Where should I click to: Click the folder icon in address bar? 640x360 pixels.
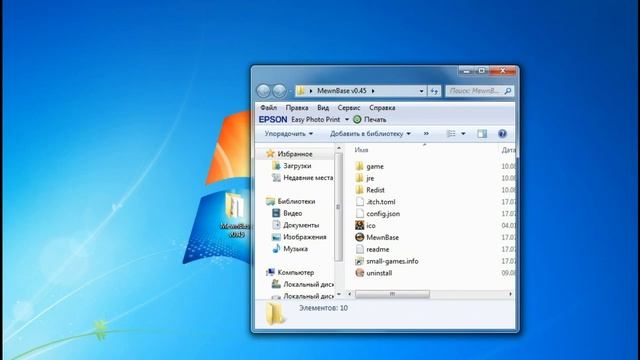tap(301, 91)
